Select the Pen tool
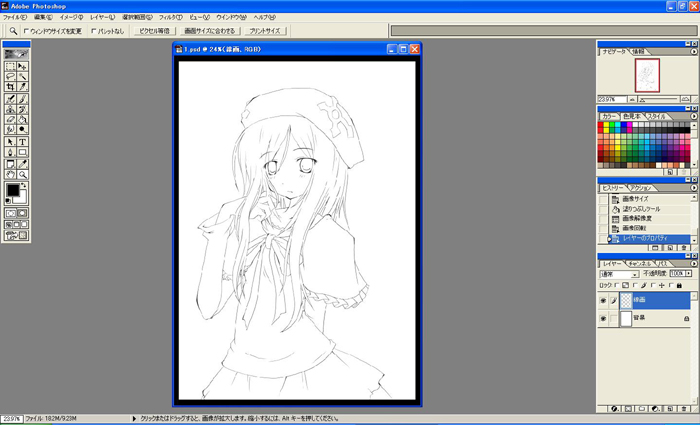Screen dimensions: 700x425 click(10, 152)
